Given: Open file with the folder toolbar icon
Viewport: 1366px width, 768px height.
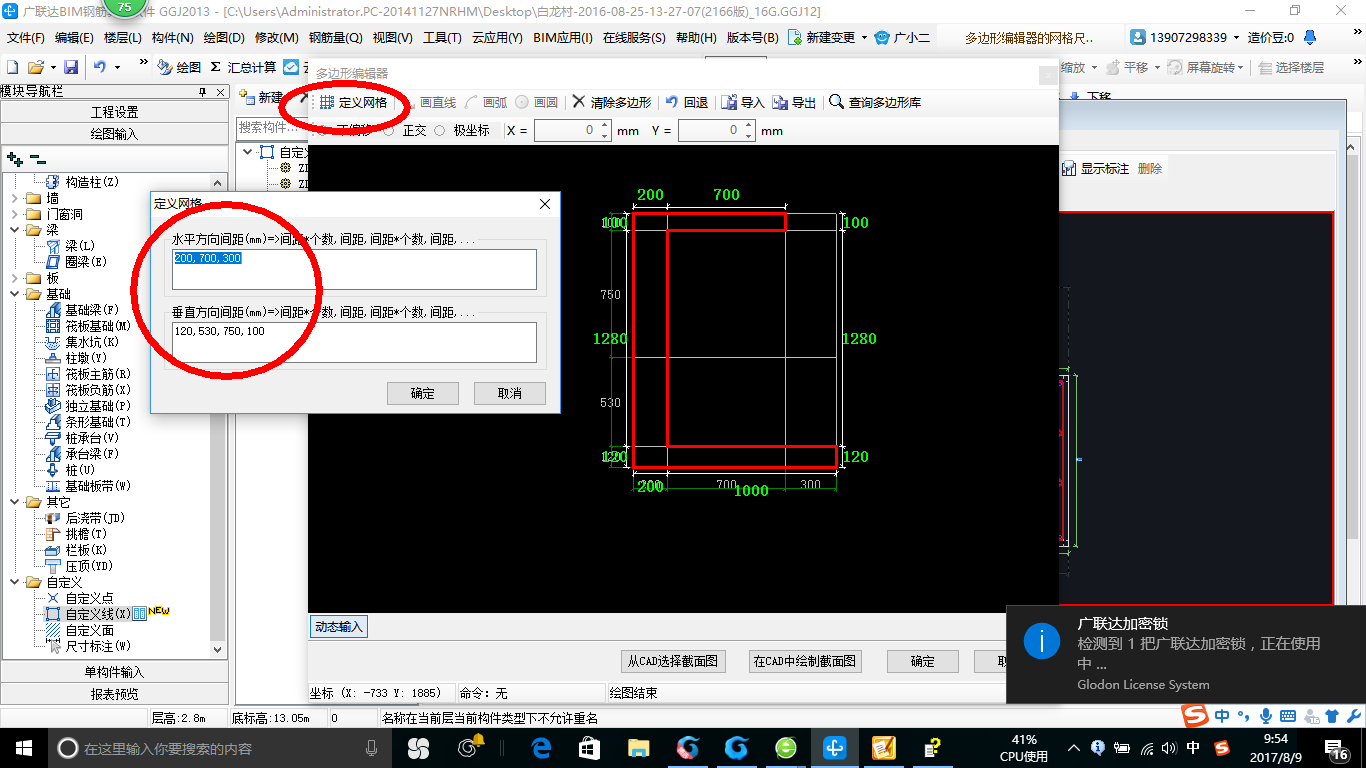Looking at the screenshot, I should 36,67.
